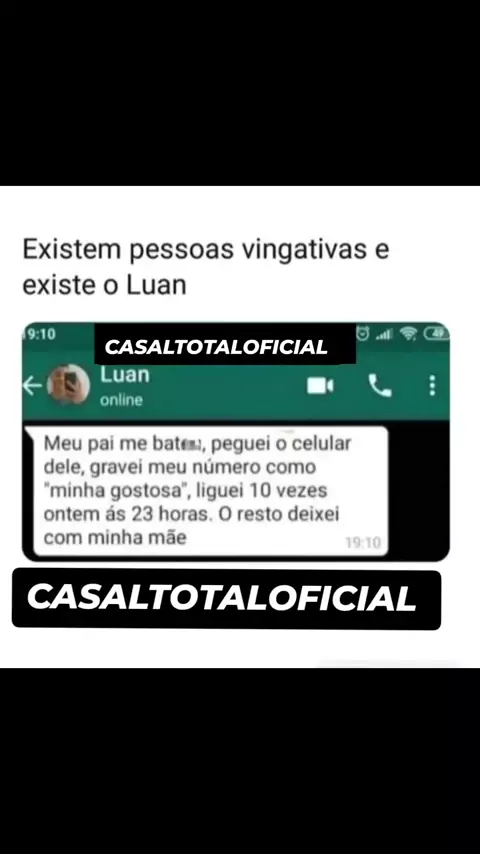
Task: Tap the back arrow beside Luan's photo
Action: pyautogui.click(x=33, y=386)
